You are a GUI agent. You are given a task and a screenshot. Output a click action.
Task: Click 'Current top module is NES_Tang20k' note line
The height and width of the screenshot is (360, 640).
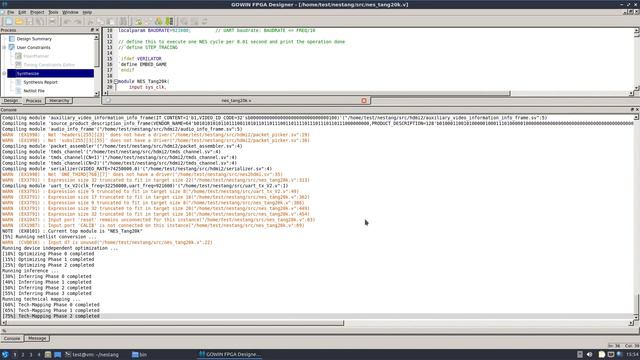[72, 231]
